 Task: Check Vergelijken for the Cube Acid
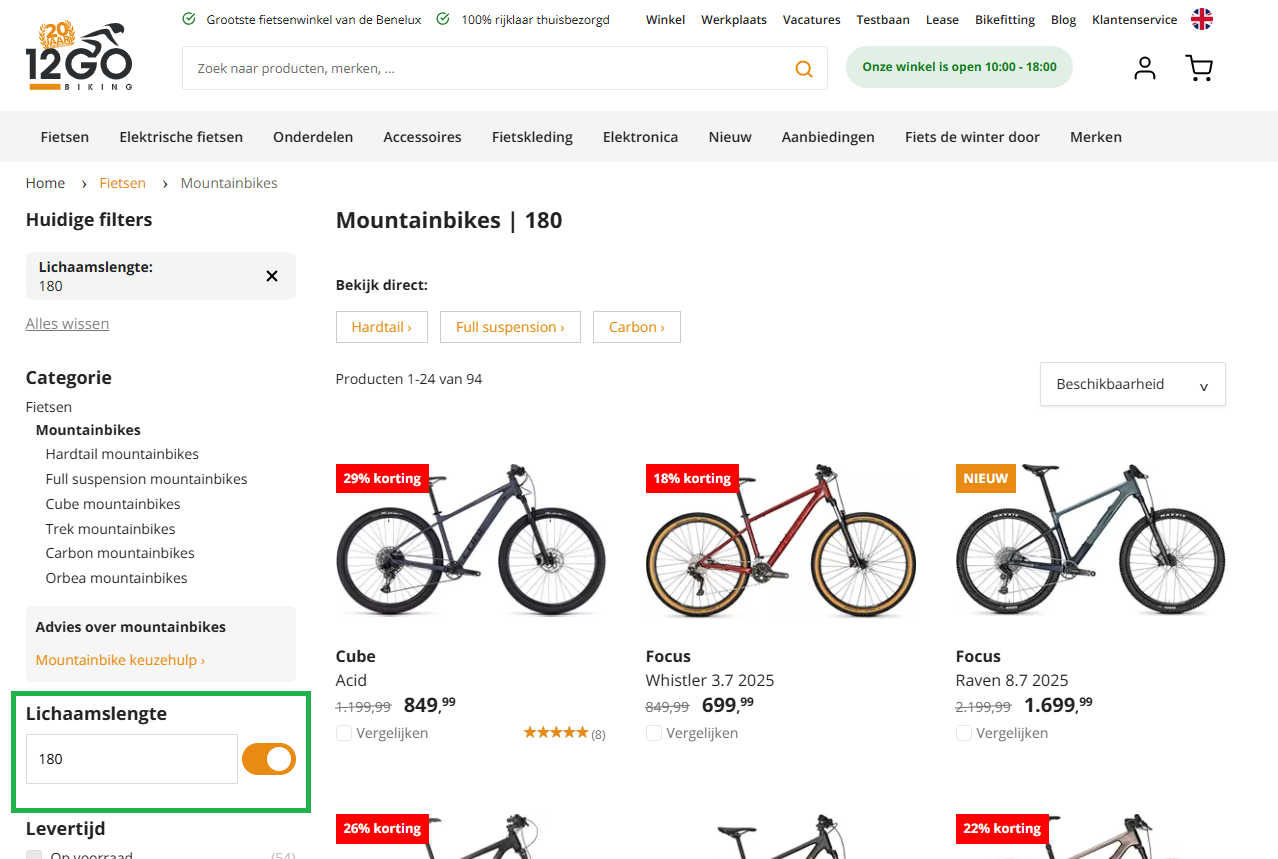(x=344, y=732)
